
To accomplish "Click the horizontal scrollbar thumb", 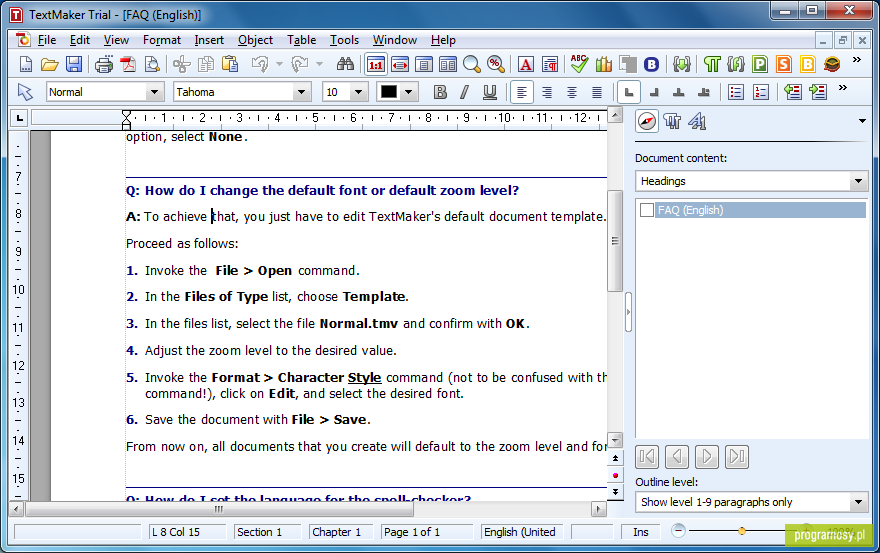I will pos(219,509).
